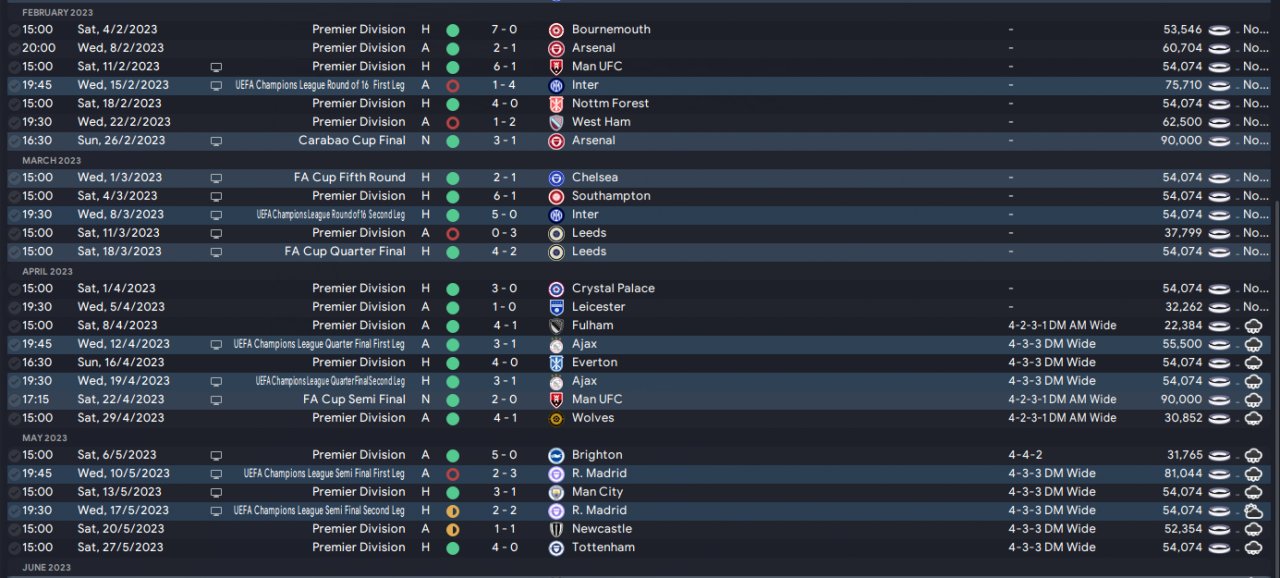Click the red loss indicator for West Ham match

point(452,122)
